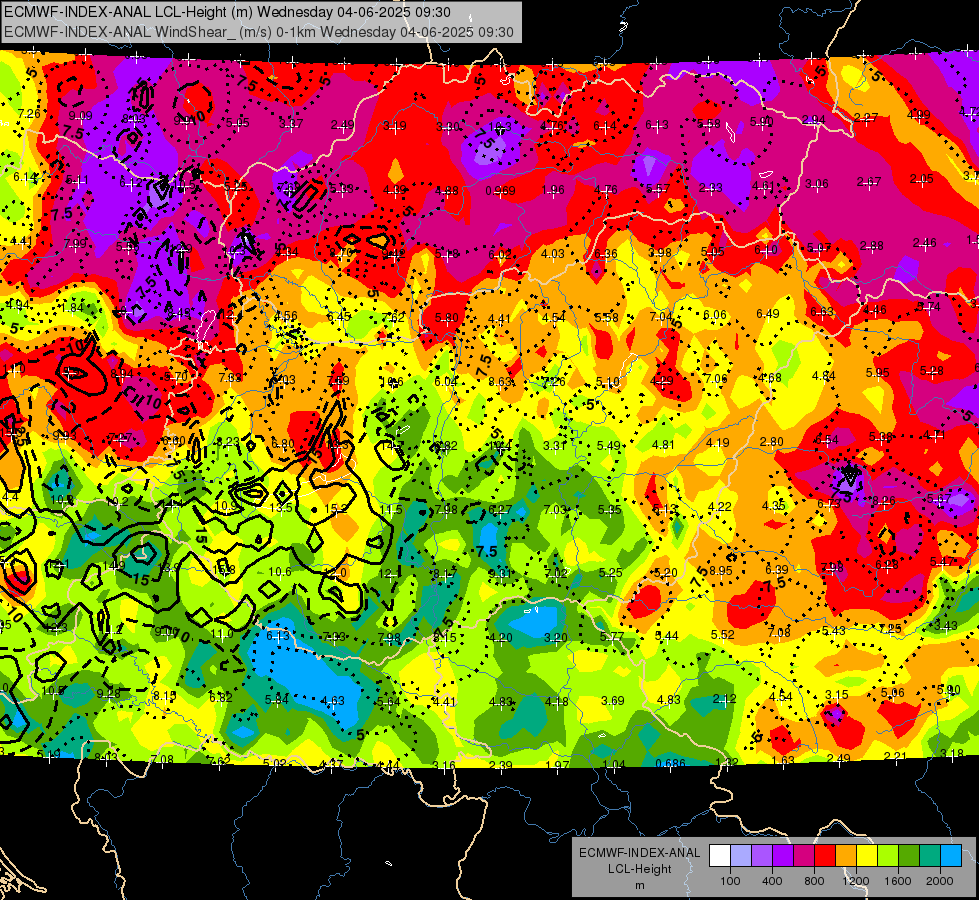Click the grid point value '8.95'
This screenshot has height=900, width=979.
tap(721, 570)
